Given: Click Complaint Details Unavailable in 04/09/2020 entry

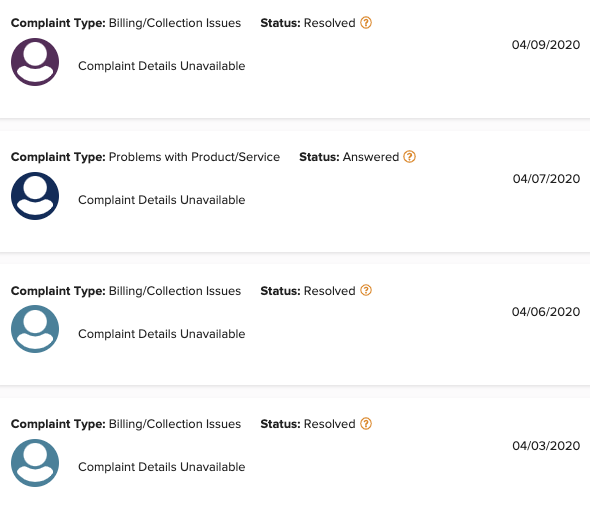Looking at the screenshot, I should click(161, 66).
